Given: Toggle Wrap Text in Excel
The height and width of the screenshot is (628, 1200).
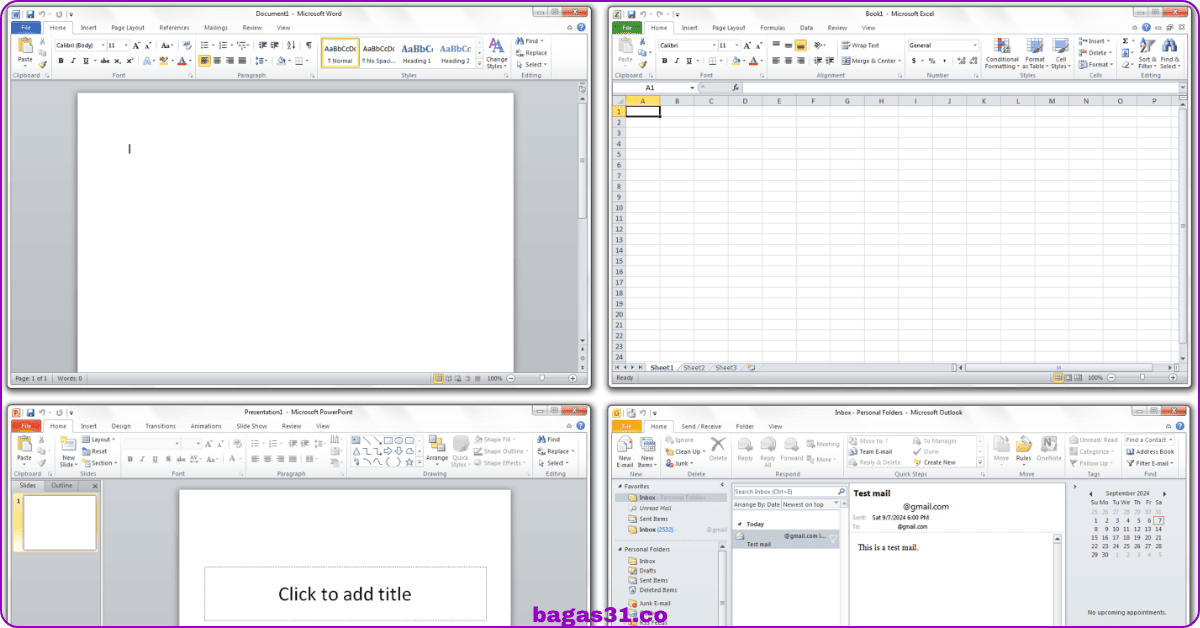Looking at the screenshot, I should click(x=860, y=45).
